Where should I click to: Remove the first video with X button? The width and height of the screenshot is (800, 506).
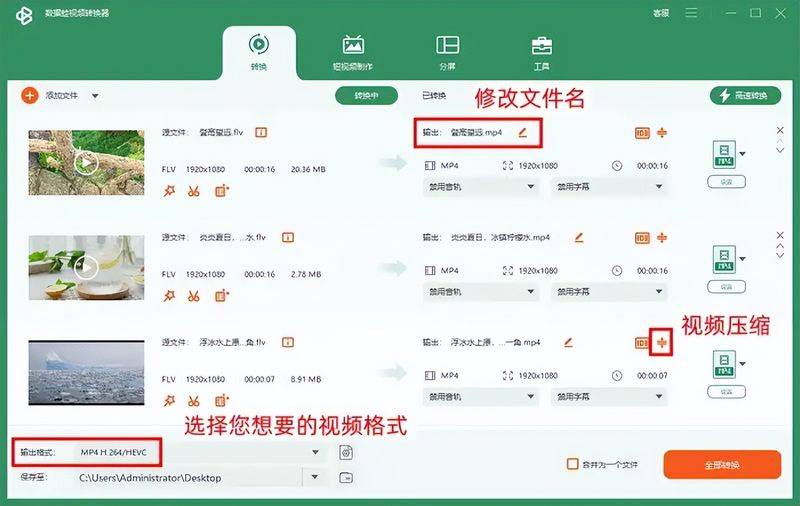click(780, 131)
